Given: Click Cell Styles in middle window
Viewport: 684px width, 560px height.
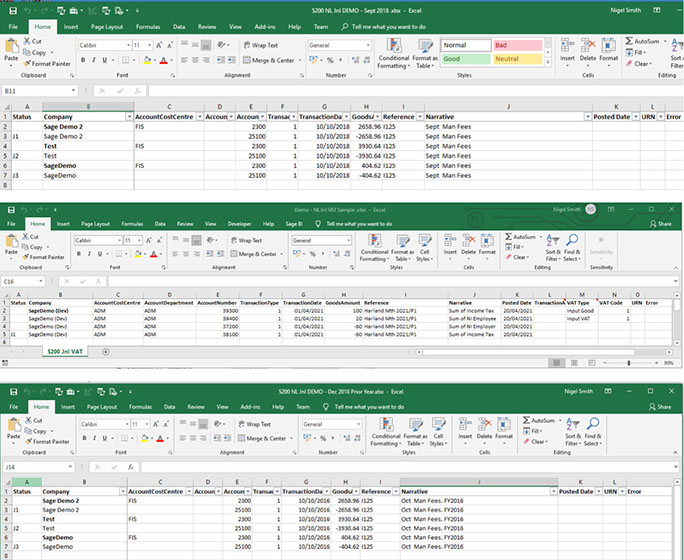Looking at the screenshot, I should (x=424, y=248).
